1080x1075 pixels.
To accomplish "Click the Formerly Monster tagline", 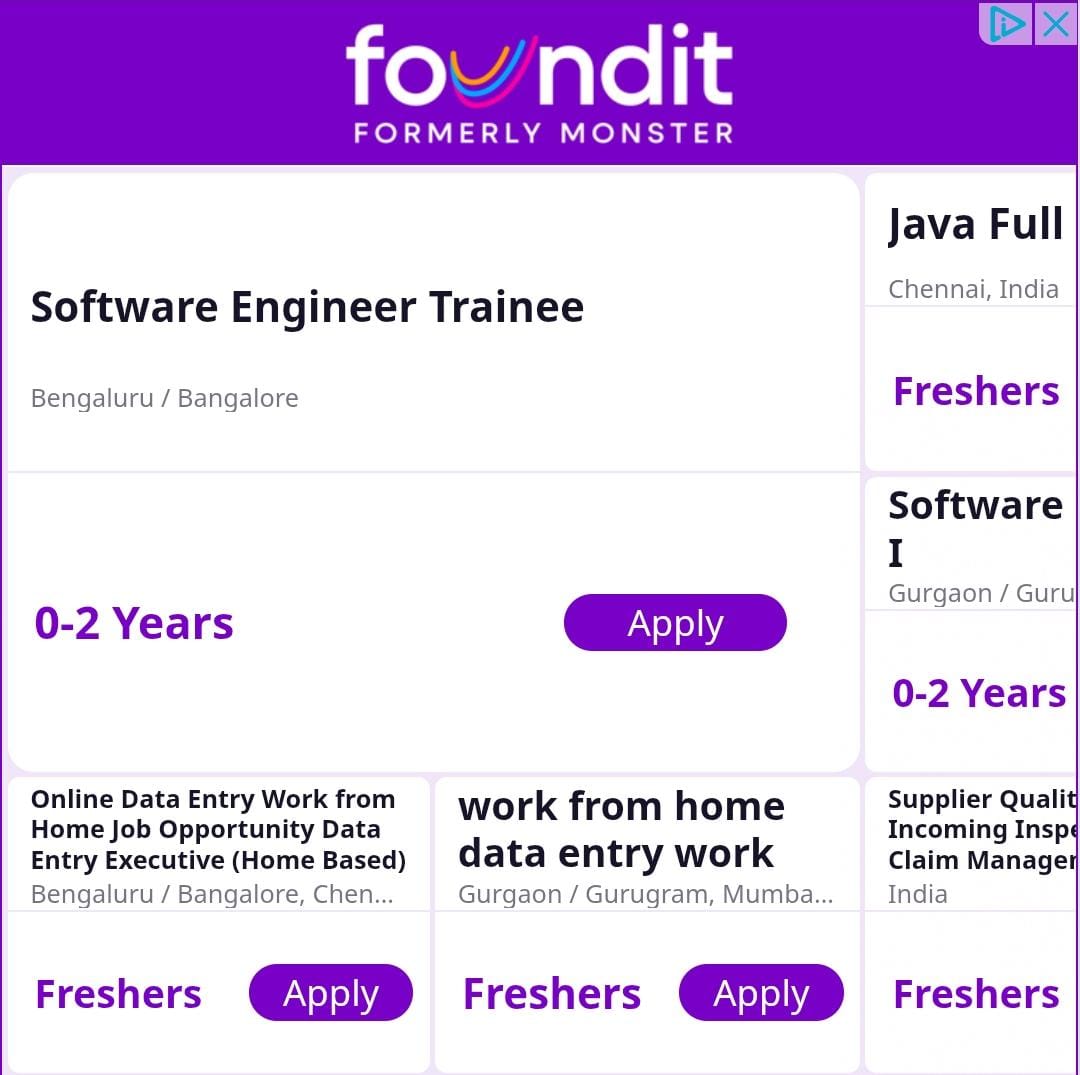I will (543, 133).
